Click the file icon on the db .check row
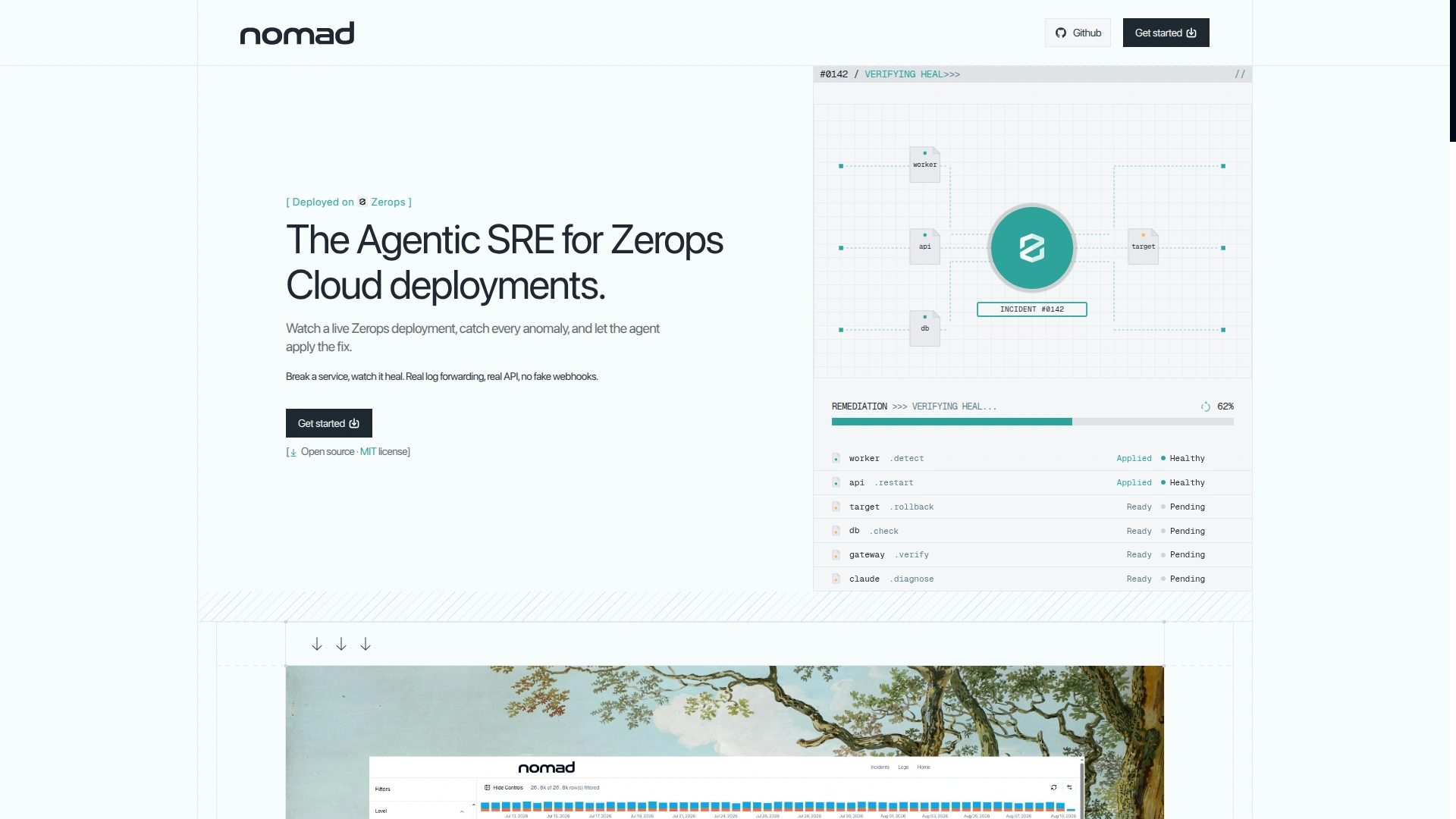The height and width of the screenshot is (819, 1456). pyautogui.click(x=836, y=531)
